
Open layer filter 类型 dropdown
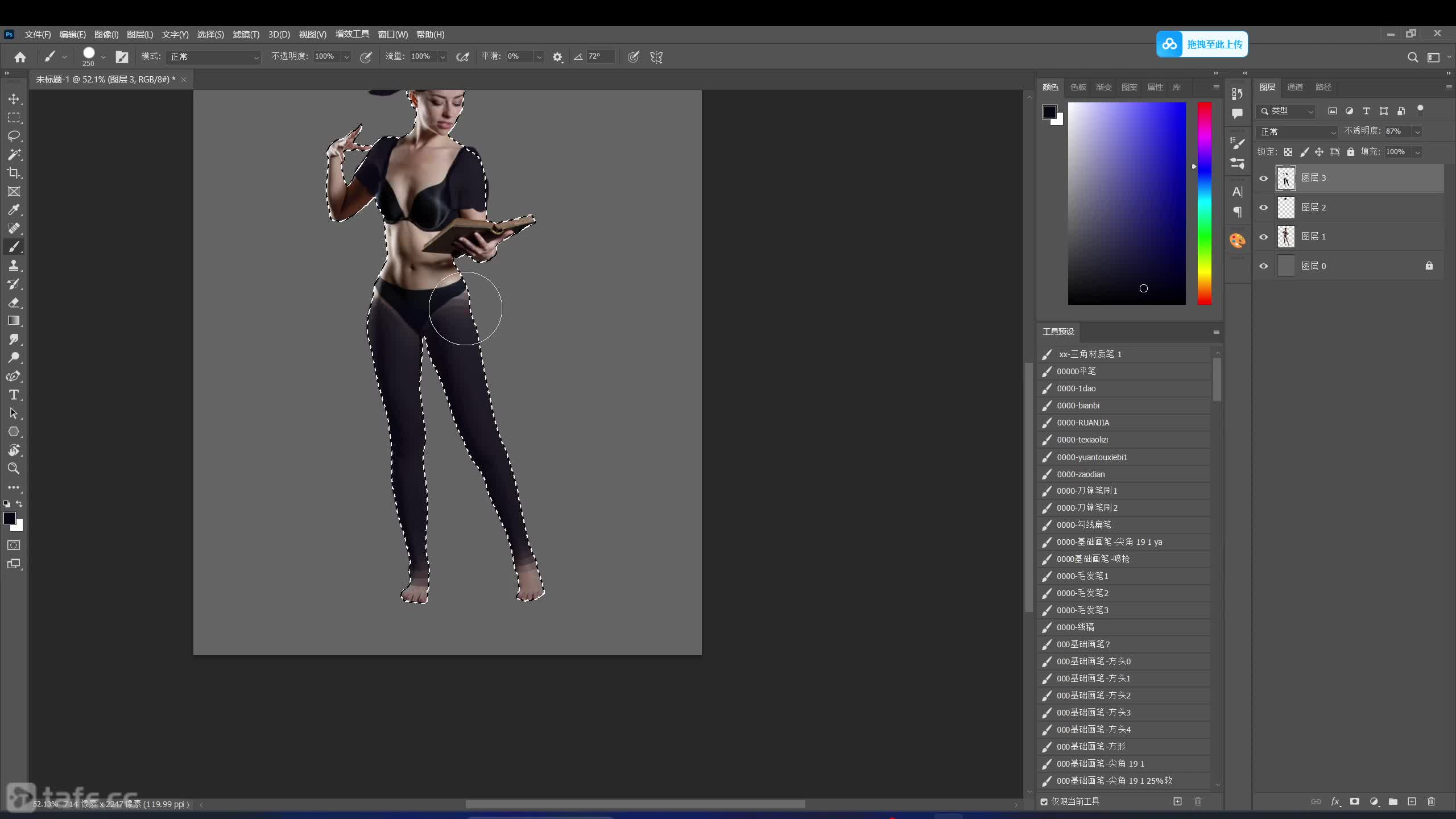pyautogui.click(x=1287, y=111)
